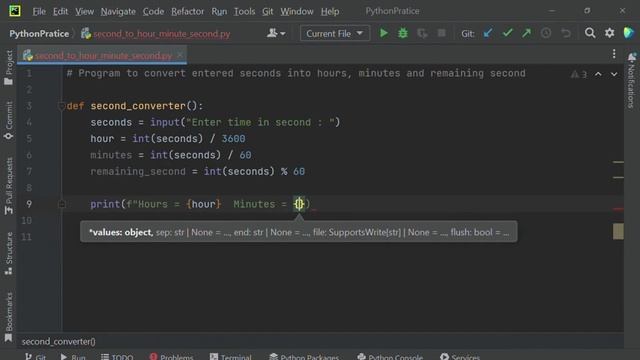The image size is (640, 360).
Task: Open the Edit menu
Action: coord(60,11)
